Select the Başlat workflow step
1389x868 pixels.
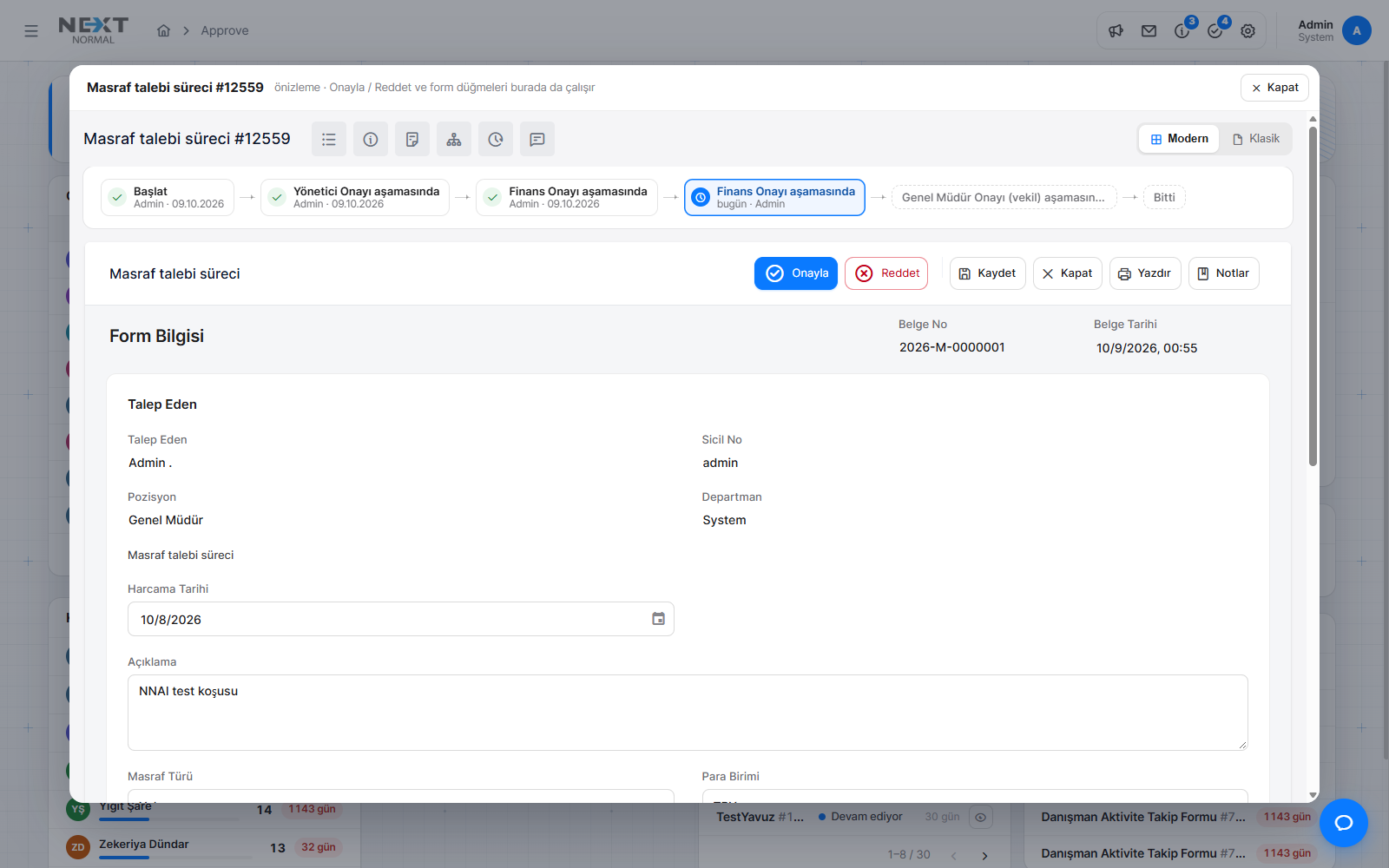tap(168, 197)
